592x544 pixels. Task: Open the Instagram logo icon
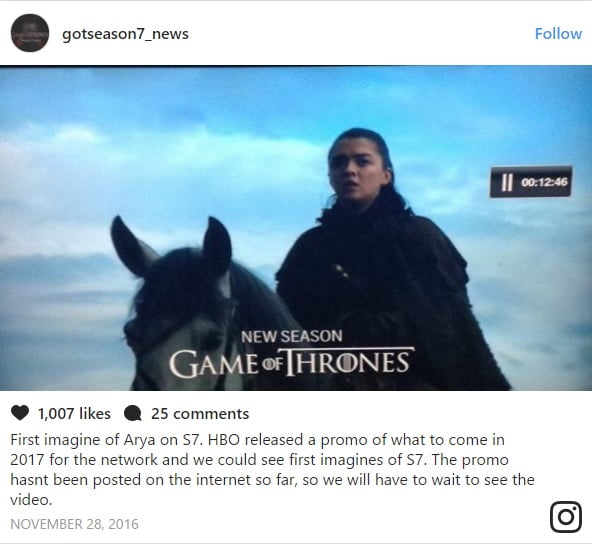pos(566,517)
